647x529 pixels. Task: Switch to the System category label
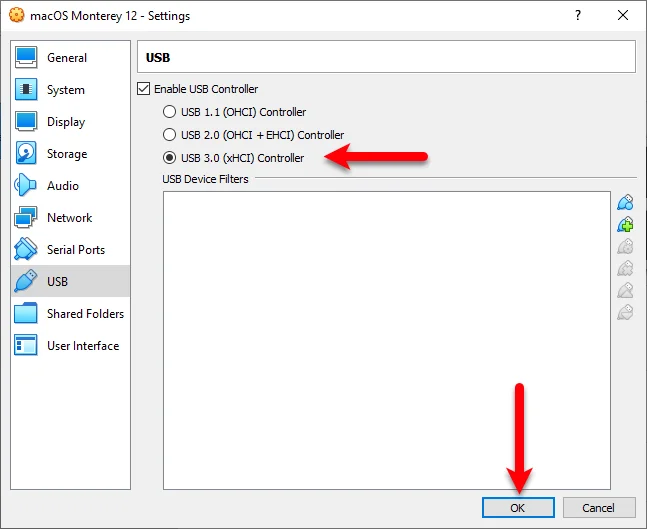[x=66, y=90]
